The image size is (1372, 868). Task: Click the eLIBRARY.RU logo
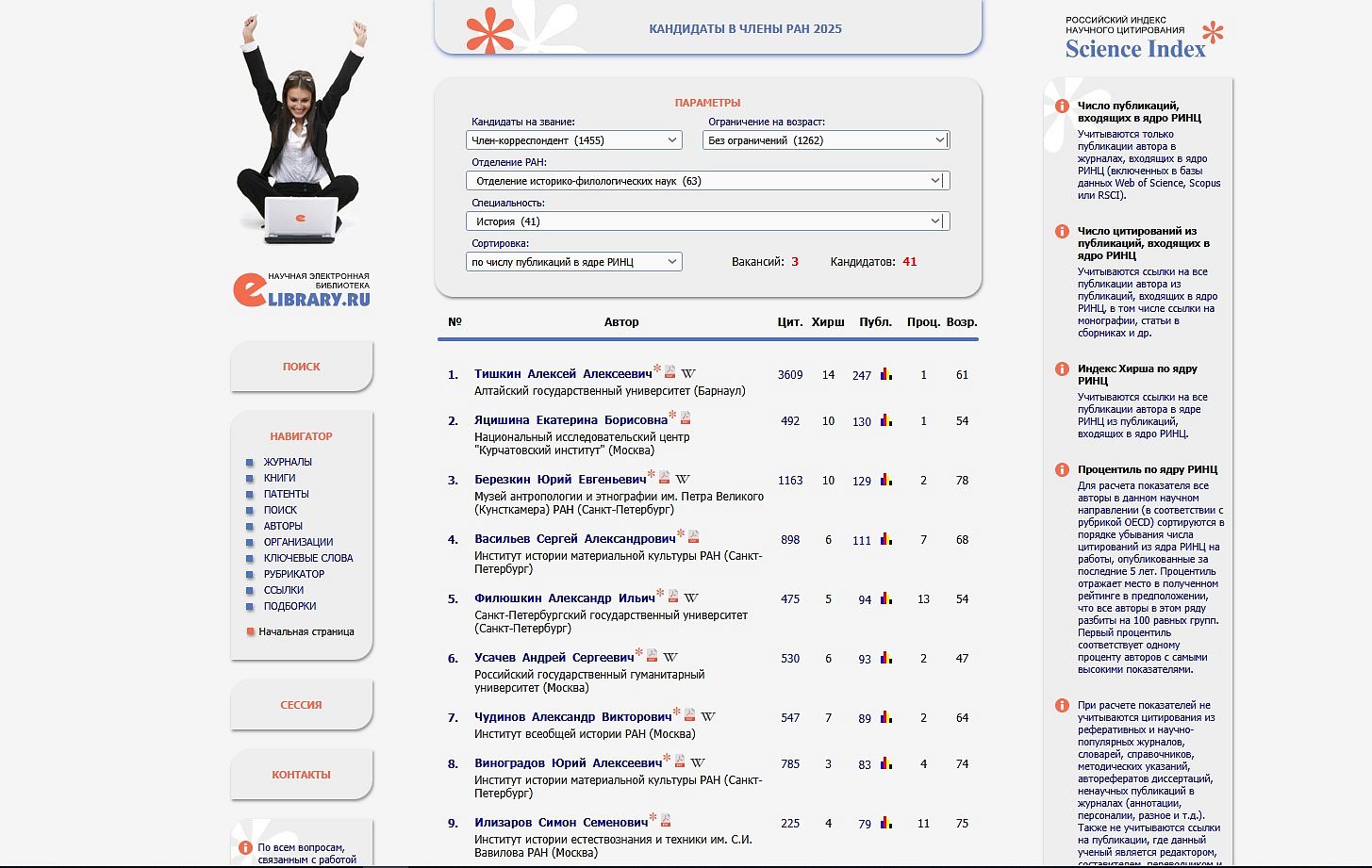302,289
